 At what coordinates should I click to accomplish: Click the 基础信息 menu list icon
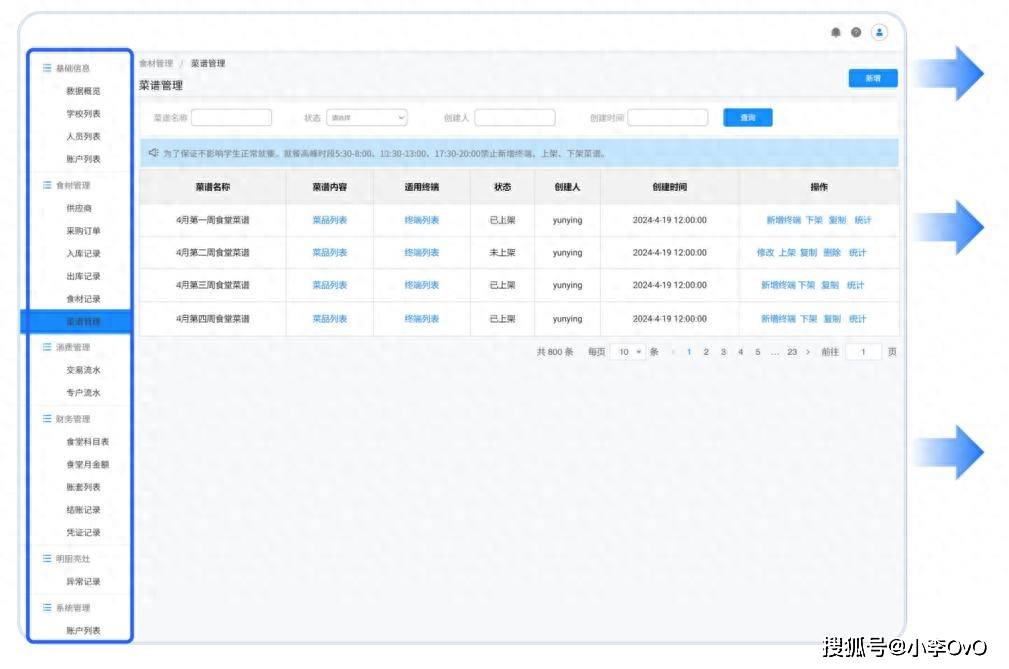pyautogui.click(x=46, y=68)
